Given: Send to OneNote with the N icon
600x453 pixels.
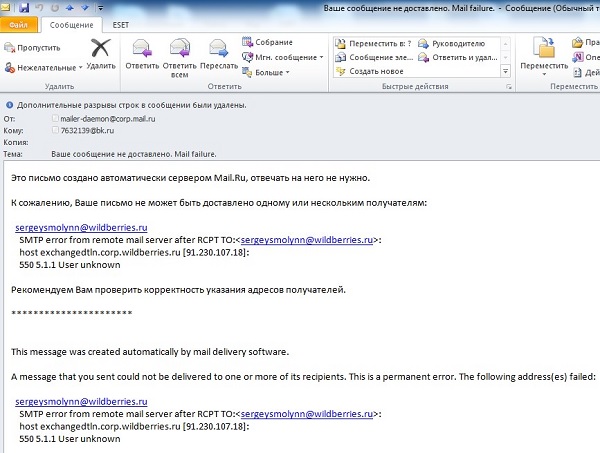Looking at the screenshot, I should 577,57.
